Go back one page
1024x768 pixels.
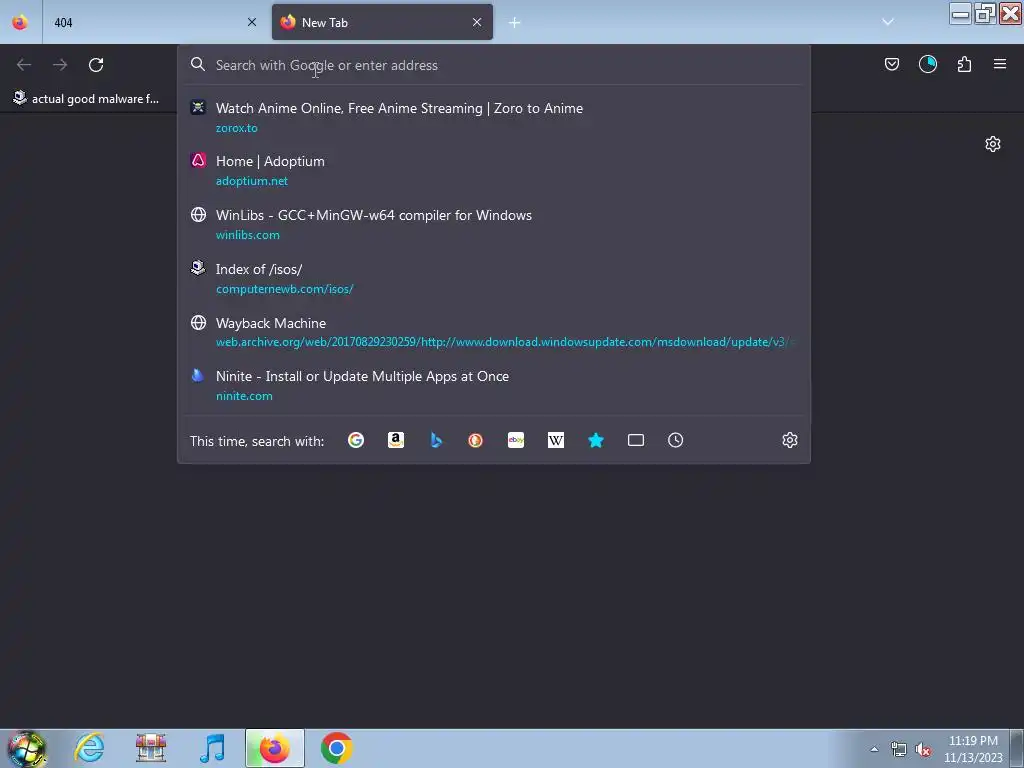[x=24, y=65]
